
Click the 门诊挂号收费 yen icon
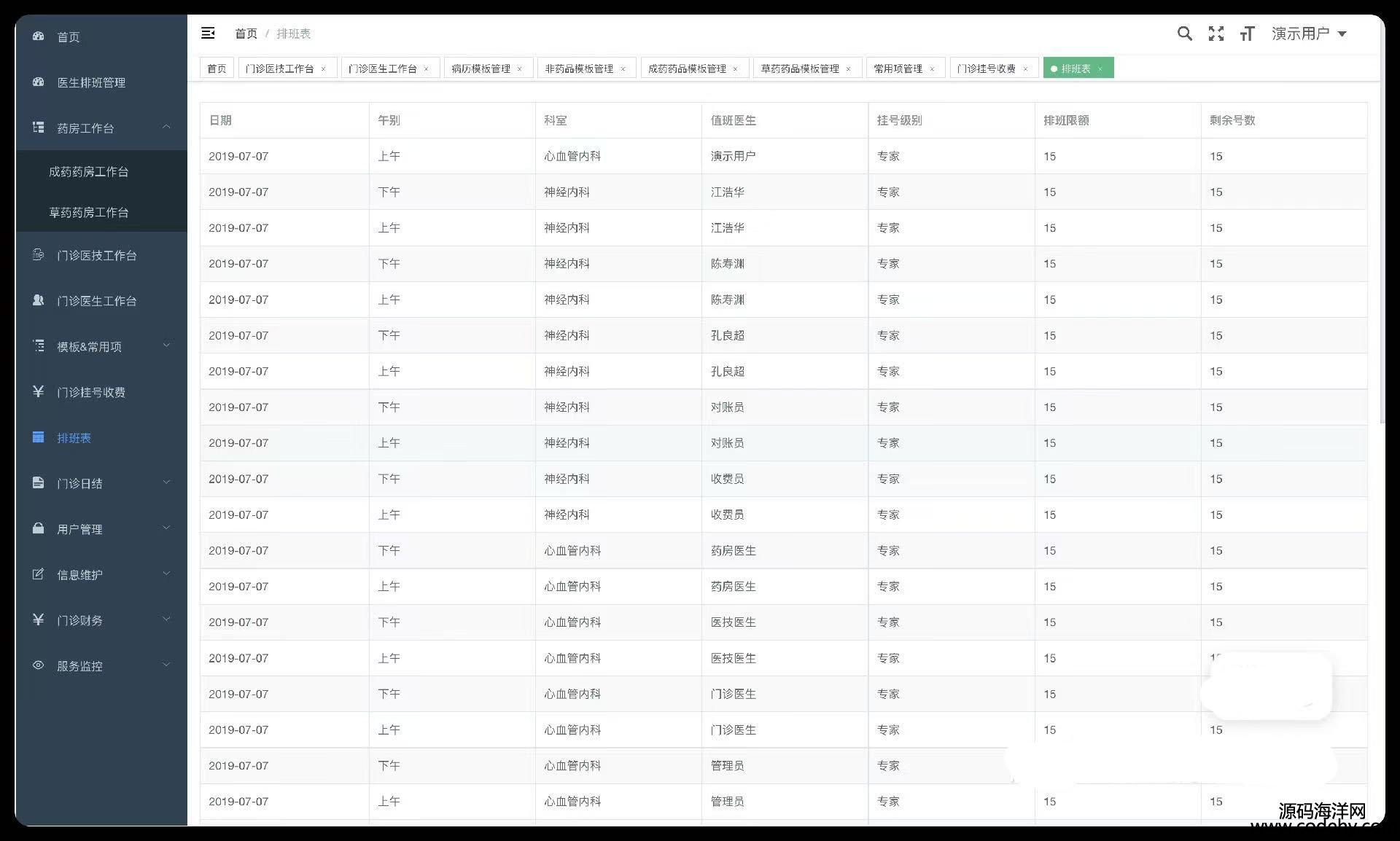tap(39, 391)
